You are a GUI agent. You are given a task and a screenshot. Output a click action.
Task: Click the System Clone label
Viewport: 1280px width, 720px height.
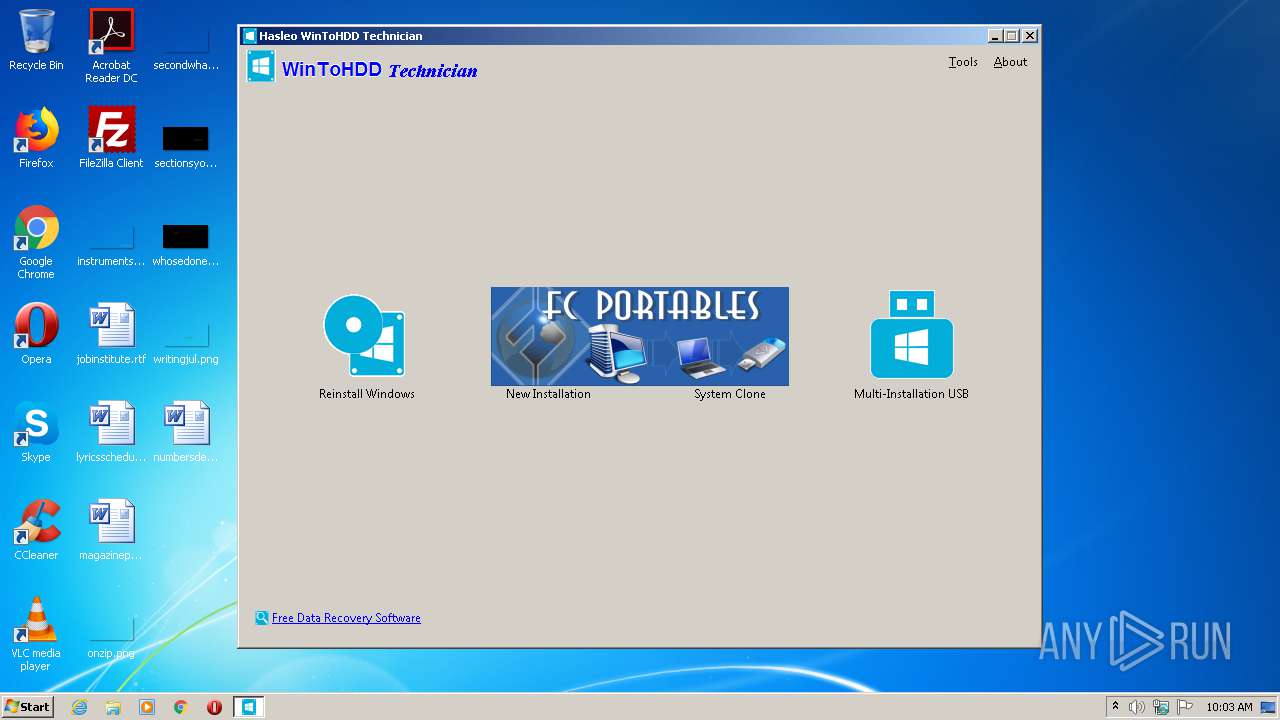tap(730, 394)
